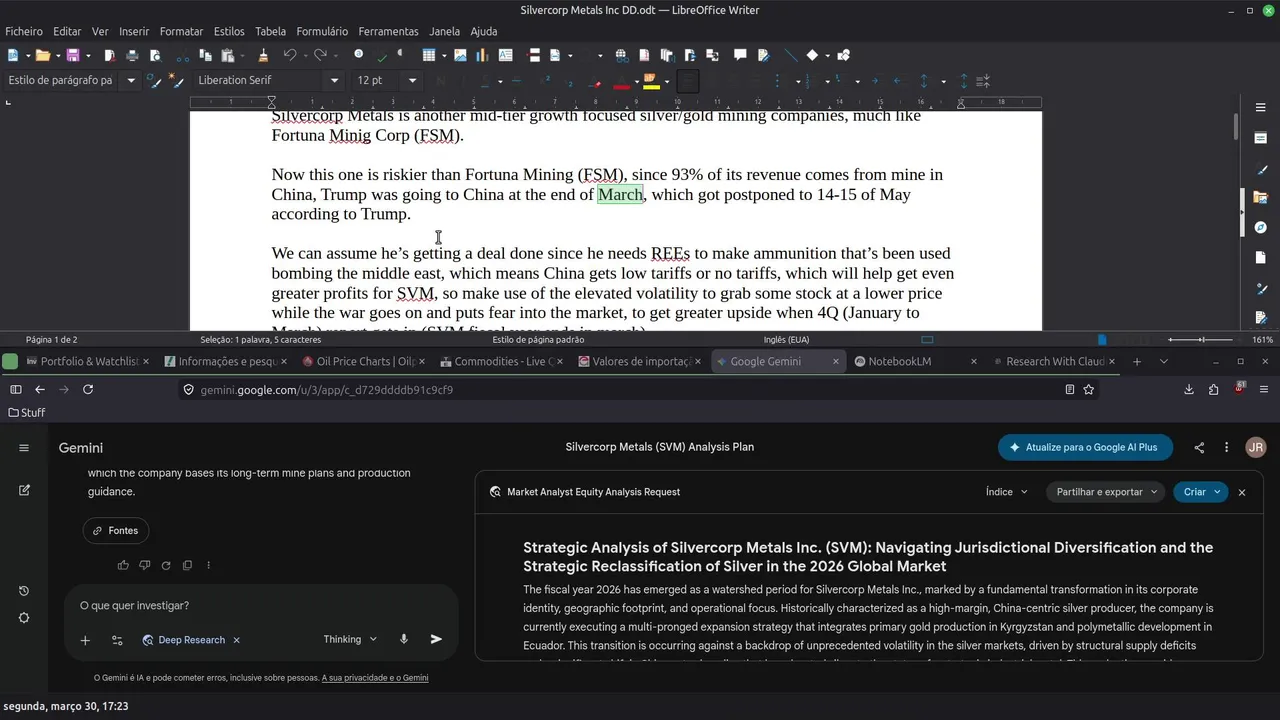
Task: Open the basic shapes dropdown arrow
Action: pos(827,56)
